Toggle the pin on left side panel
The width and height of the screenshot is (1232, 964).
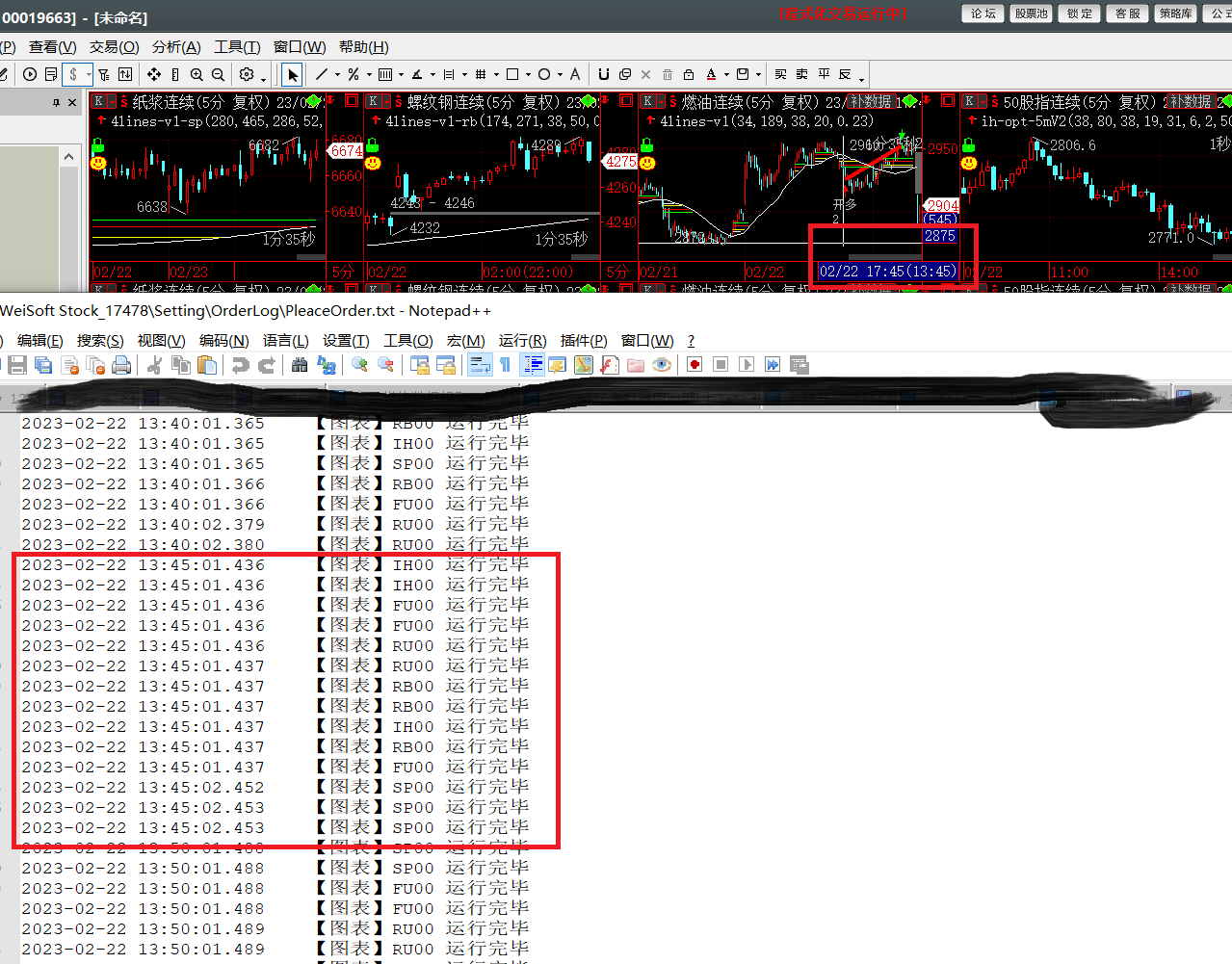(x=56, y=102)
